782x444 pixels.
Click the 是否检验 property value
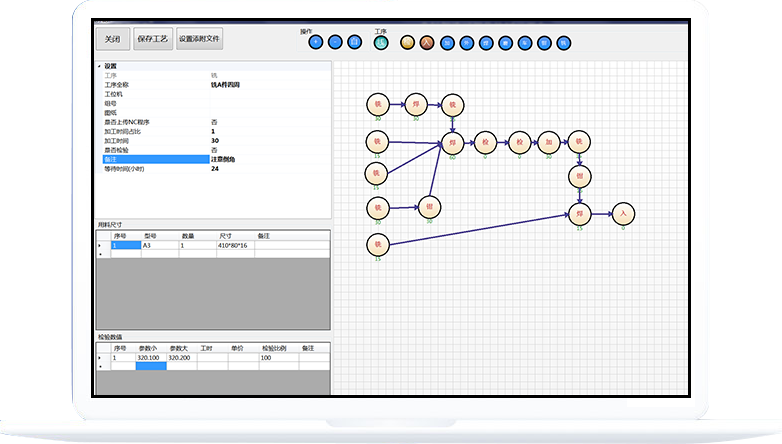215,150
